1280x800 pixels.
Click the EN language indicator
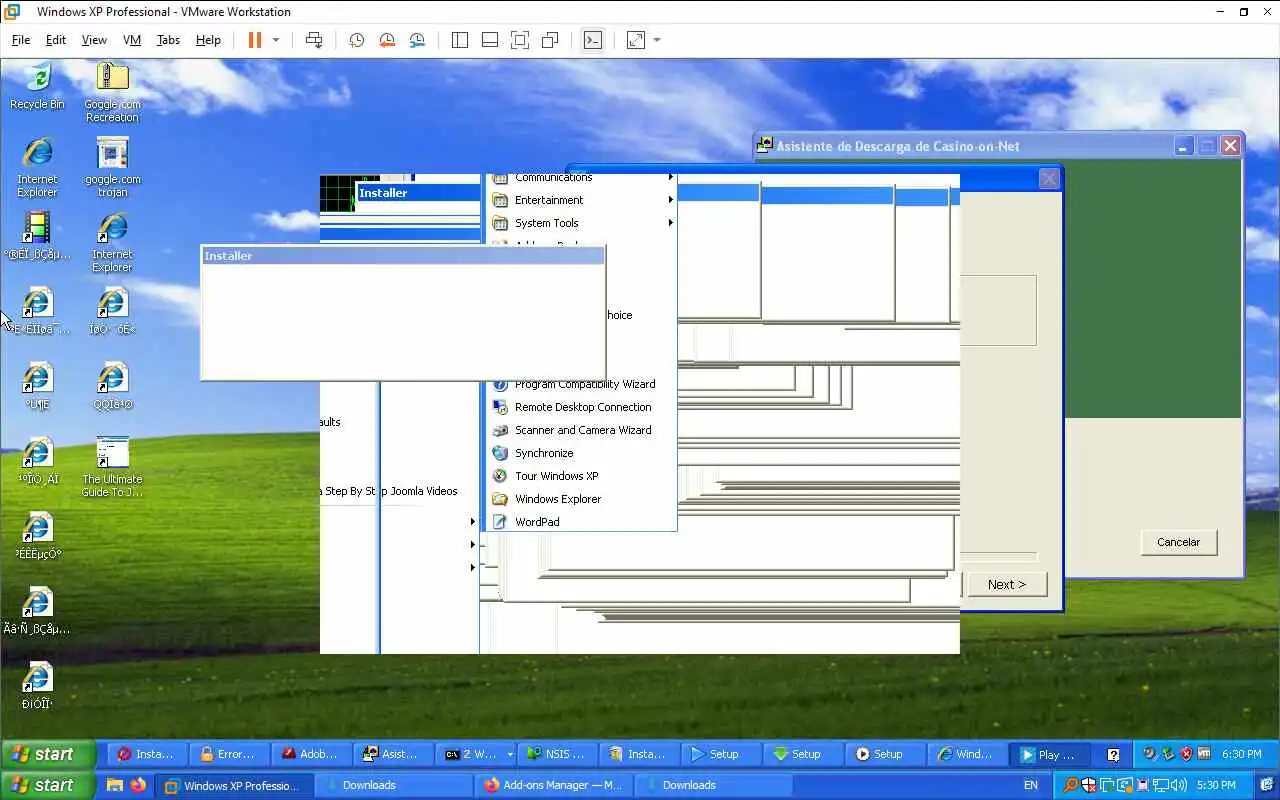tap(1030, 785)
